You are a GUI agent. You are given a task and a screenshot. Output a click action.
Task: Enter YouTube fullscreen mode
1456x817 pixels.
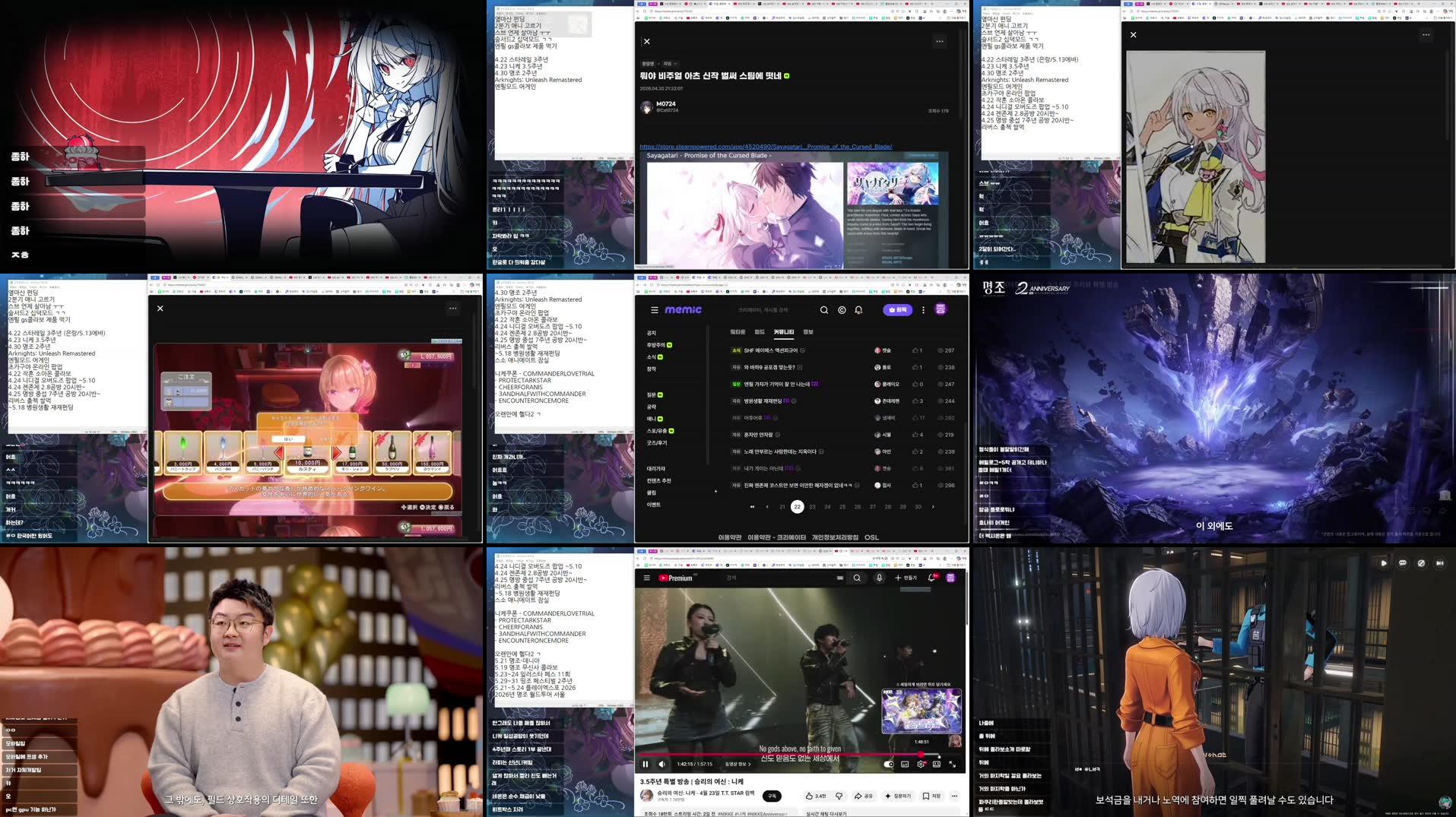tap(952, 765)
